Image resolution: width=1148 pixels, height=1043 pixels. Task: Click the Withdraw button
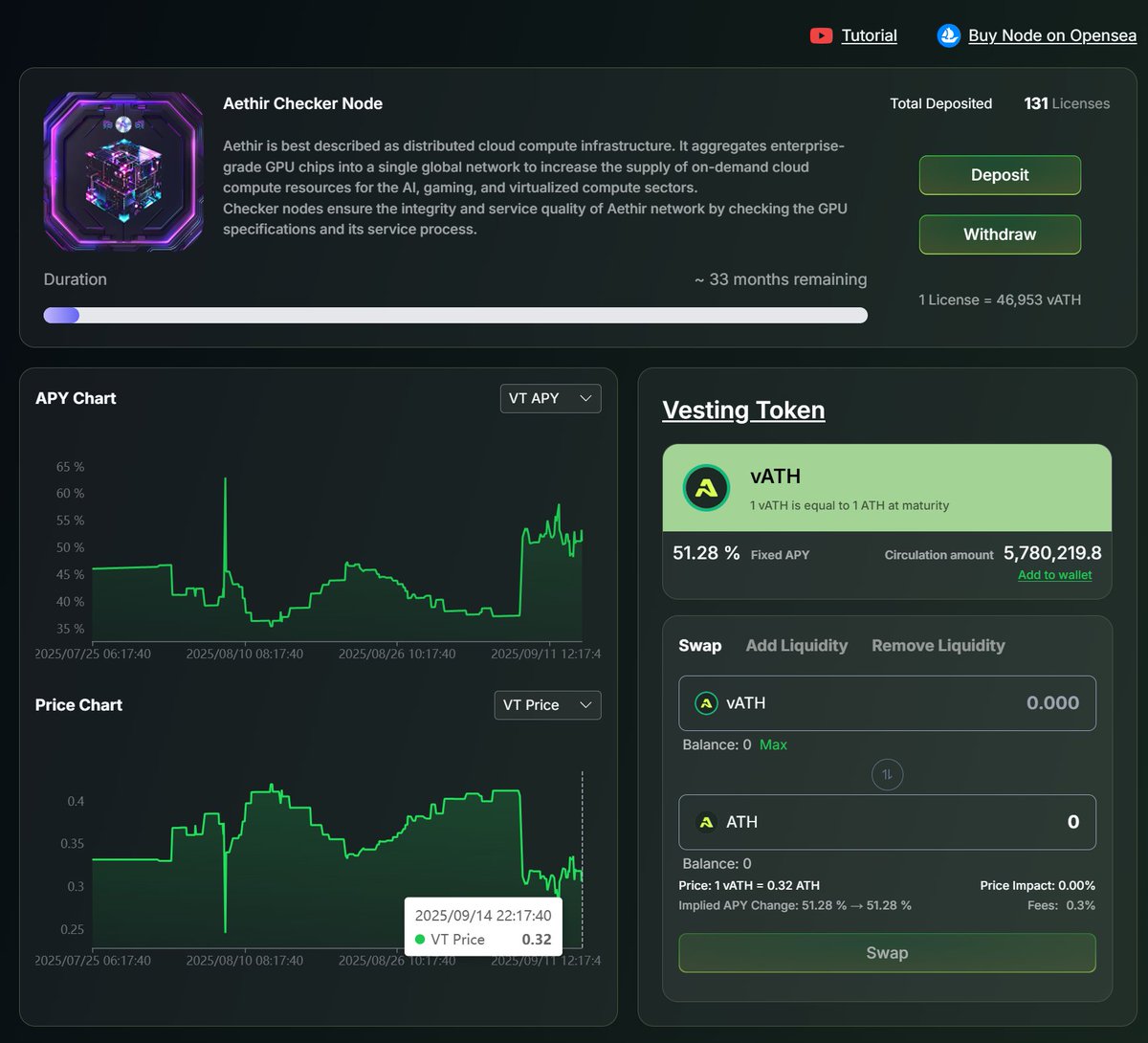tap(1000, 234)
